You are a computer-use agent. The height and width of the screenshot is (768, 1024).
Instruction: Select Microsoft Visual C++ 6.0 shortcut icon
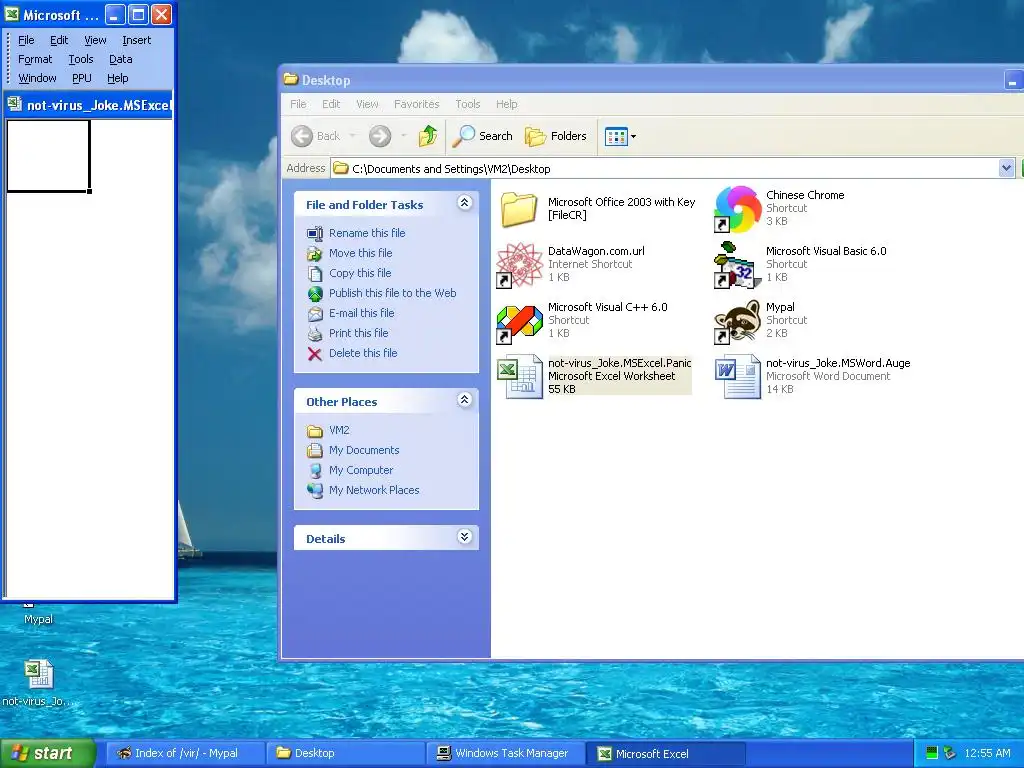click(x=519, y=324)
